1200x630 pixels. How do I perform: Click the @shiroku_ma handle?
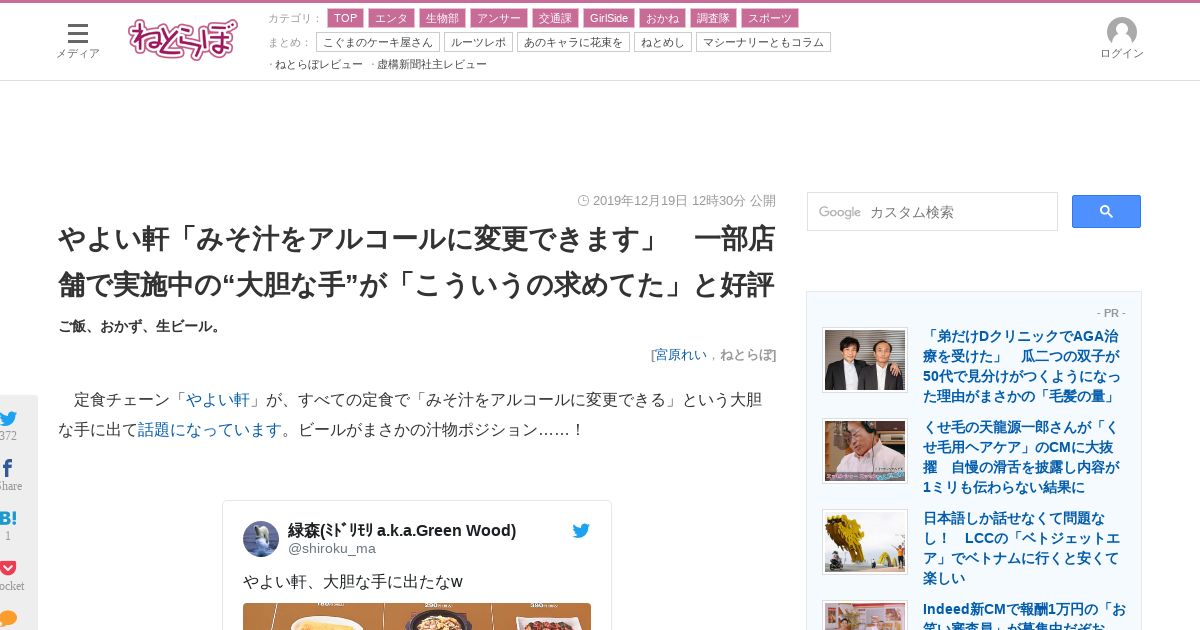click(332, 548)
